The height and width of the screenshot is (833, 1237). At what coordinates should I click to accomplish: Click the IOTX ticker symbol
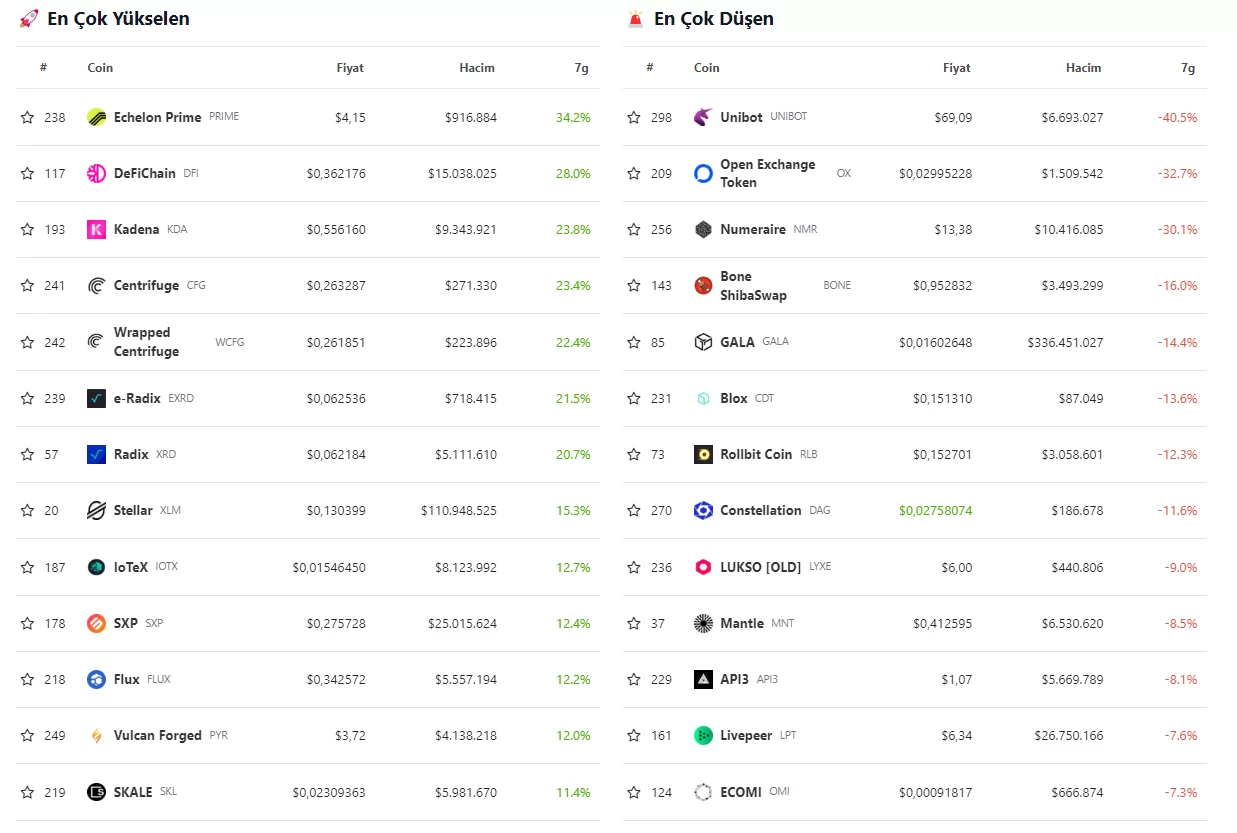click(x=166, y=567)
